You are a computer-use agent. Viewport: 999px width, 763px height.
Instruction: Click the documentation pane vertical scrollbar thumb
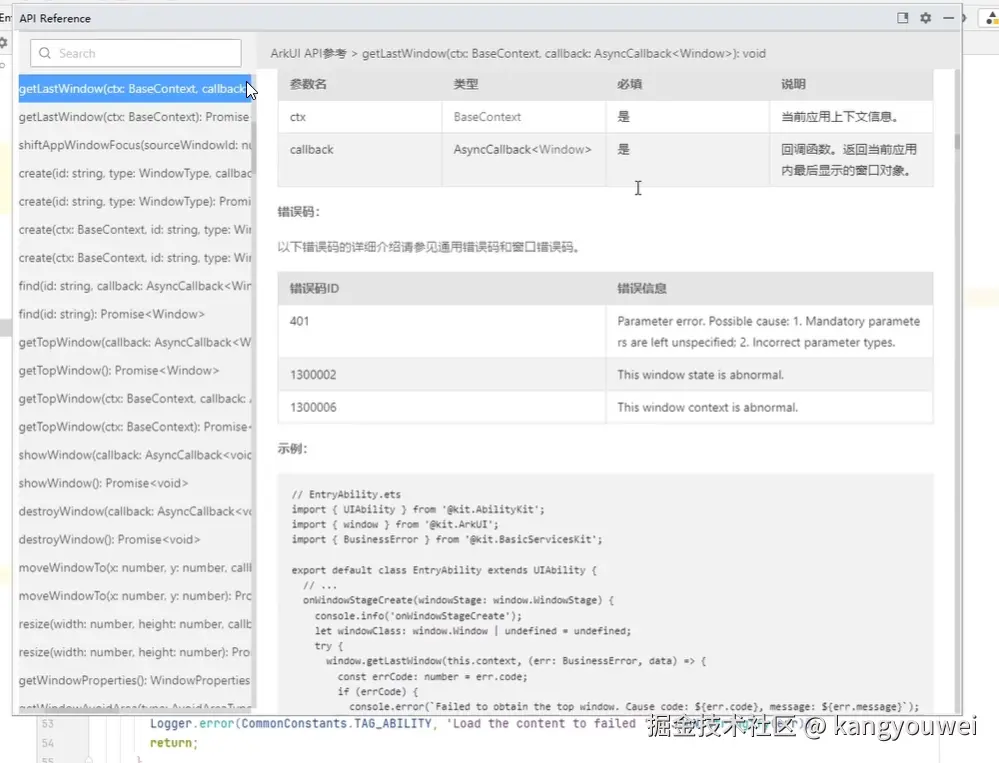(x=957, y=141)
